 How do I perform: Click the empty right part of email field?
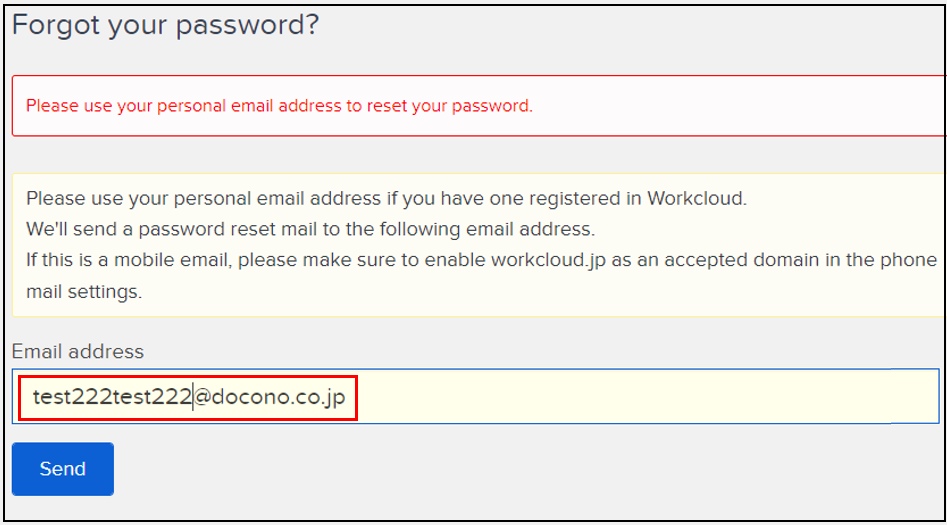pyautogui.click(x=650, y=397)
